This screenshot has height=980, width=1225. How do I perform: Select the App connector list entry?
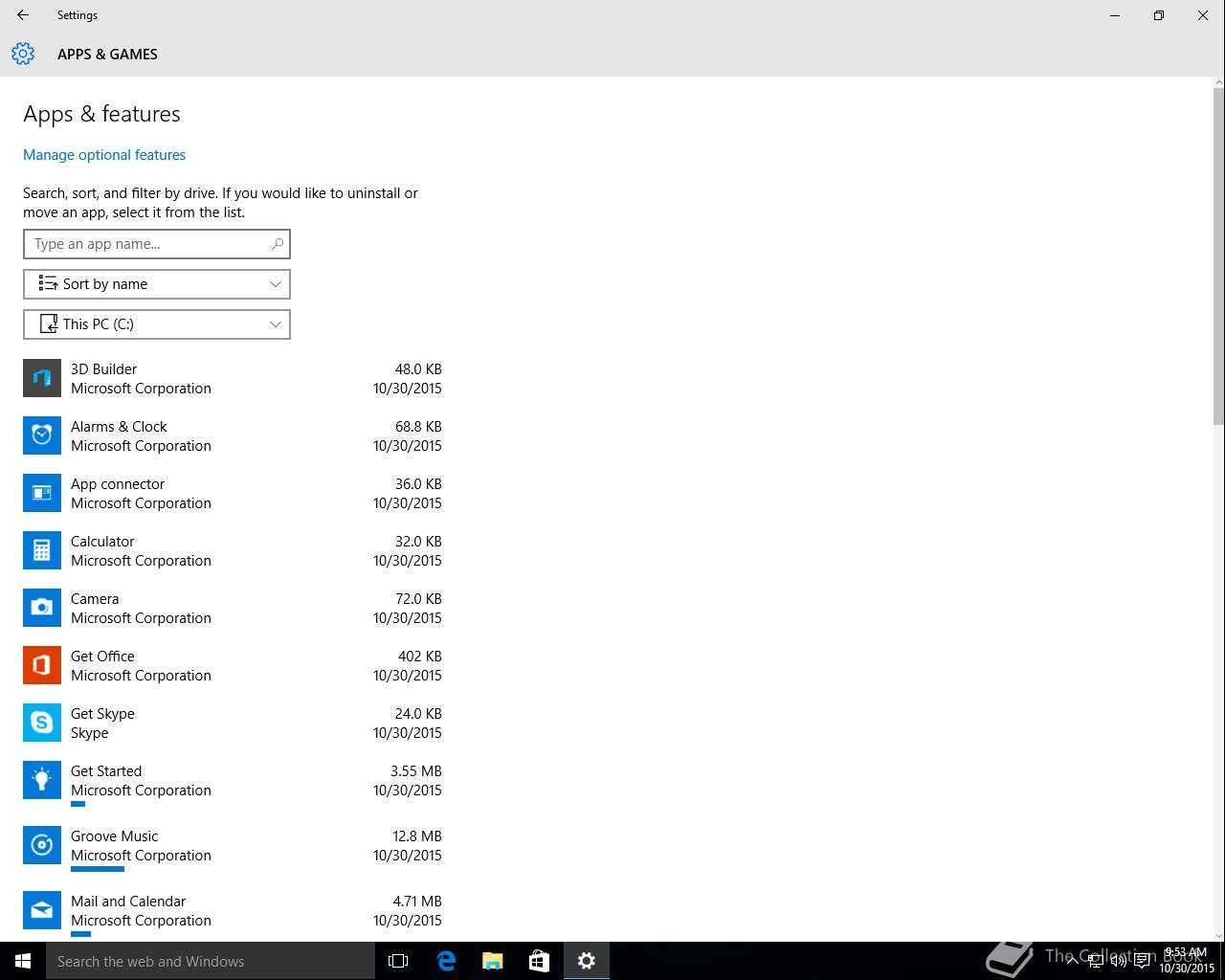point(233,493)
